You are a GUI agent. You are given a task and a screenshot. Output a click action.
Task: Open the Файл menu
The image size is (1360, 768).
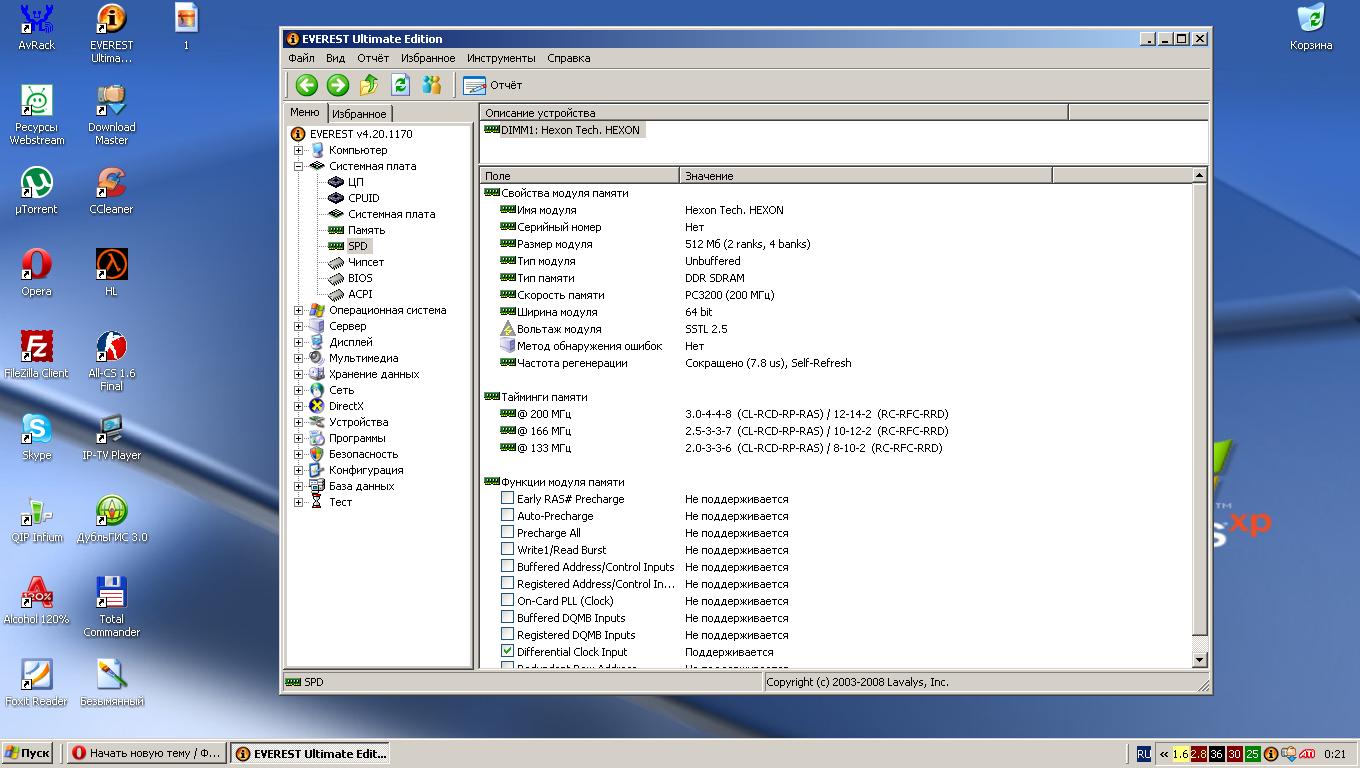[301, 58]
